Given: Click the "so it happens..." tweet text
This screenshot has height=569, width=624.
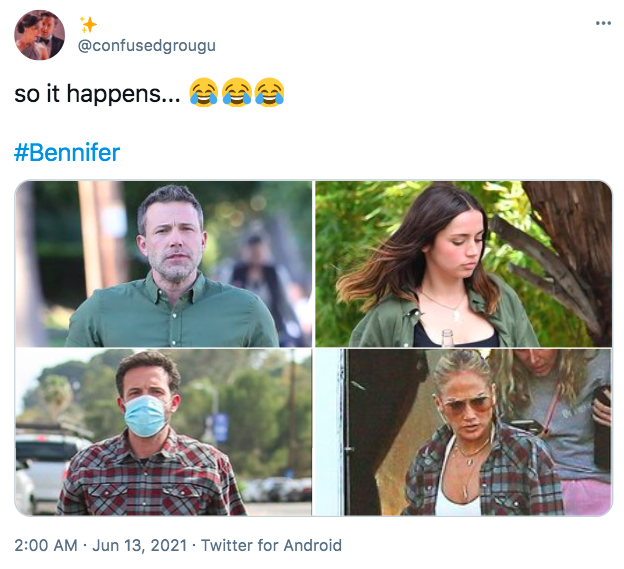Looking at the screenshot, I should tap(97, 94).
